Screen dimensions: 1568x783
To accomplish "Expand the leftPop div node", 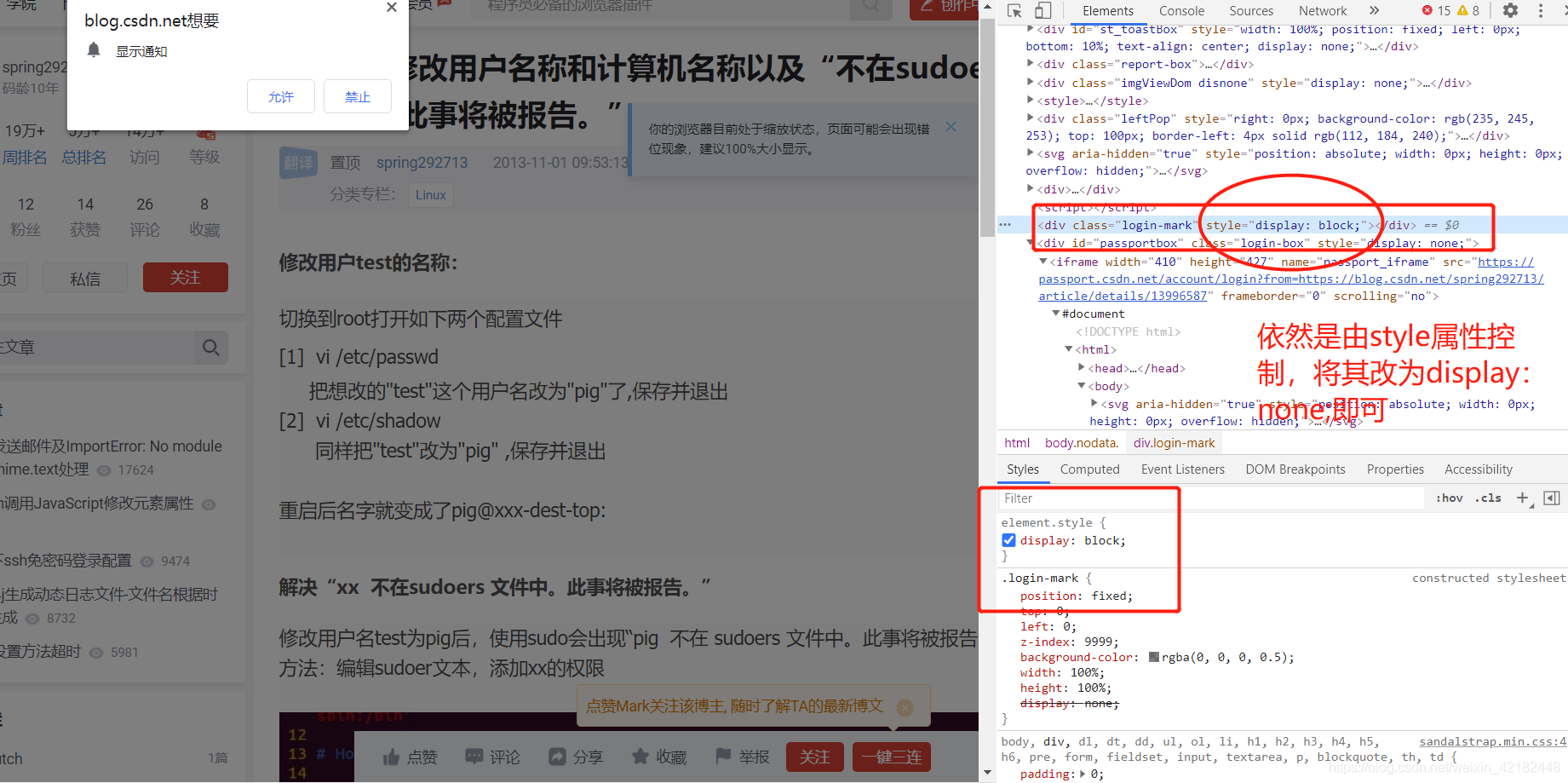I will (1030, 118).
